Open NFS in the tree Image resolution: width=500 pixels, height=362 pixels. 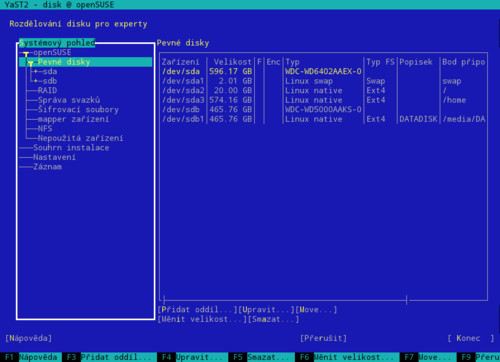45,129
